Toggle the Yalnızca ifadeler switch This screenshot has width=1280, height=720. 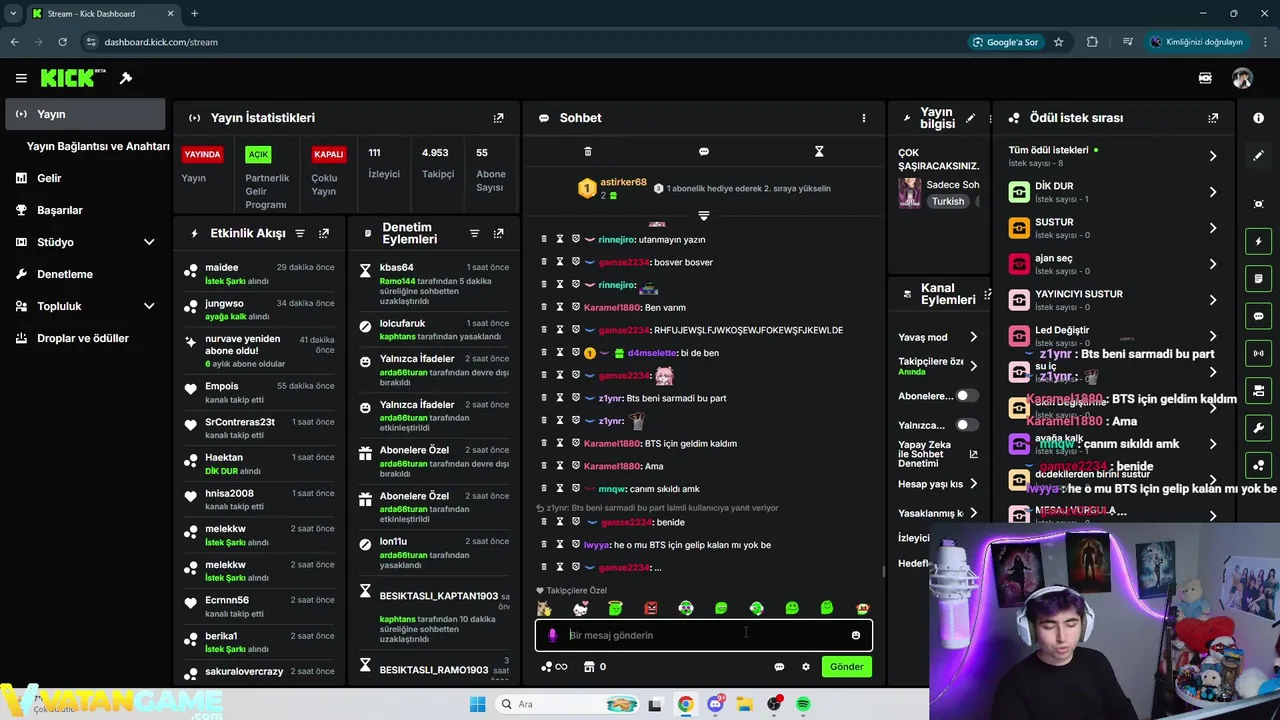click(x=966, y=425)
